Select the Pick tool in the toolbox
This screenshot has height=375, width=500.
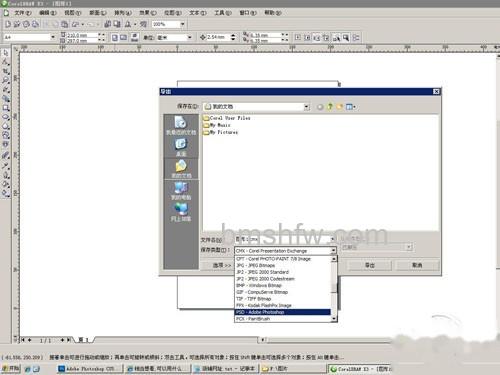tap(6, 53)
